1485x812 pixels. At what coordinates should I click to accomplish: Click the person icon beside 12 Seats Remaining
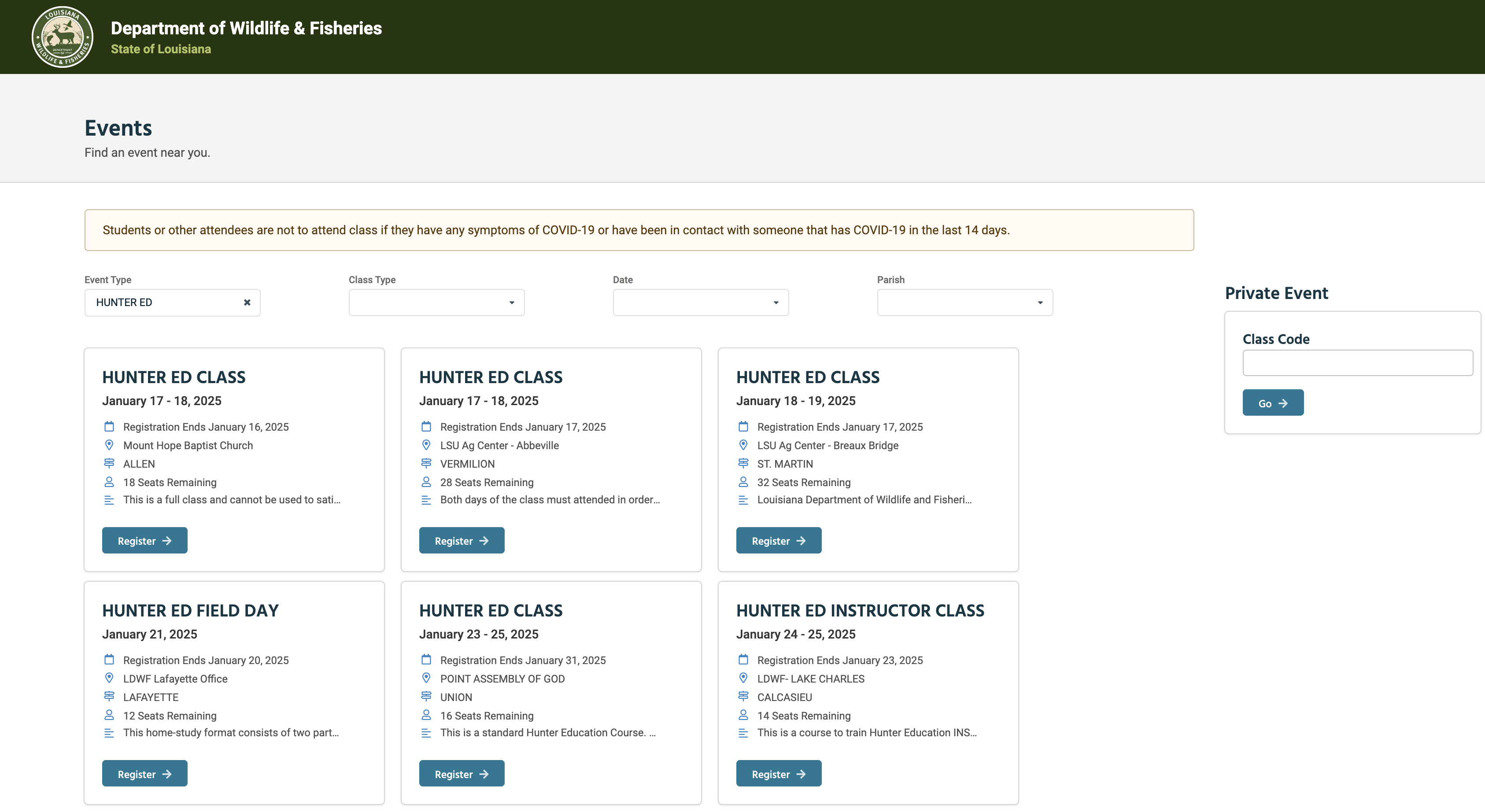pyautogui.click(x=109, y=715)
